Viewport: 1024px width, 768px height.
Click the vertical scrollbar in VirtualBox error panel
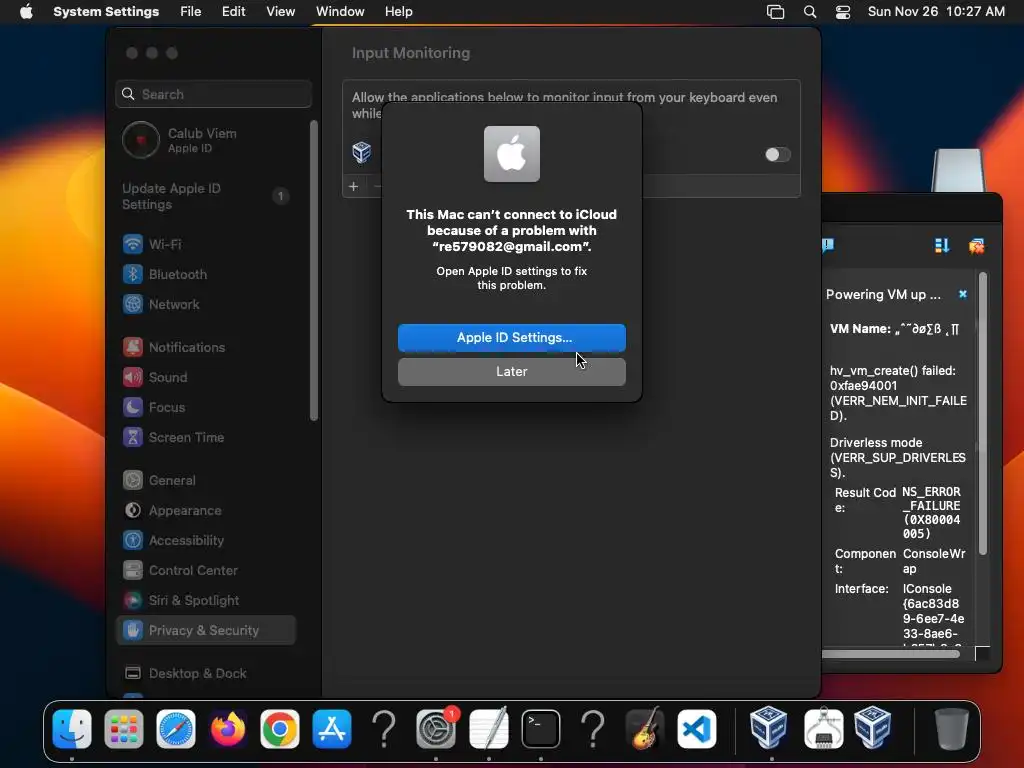pyautogui.click(x=983, y=414)
